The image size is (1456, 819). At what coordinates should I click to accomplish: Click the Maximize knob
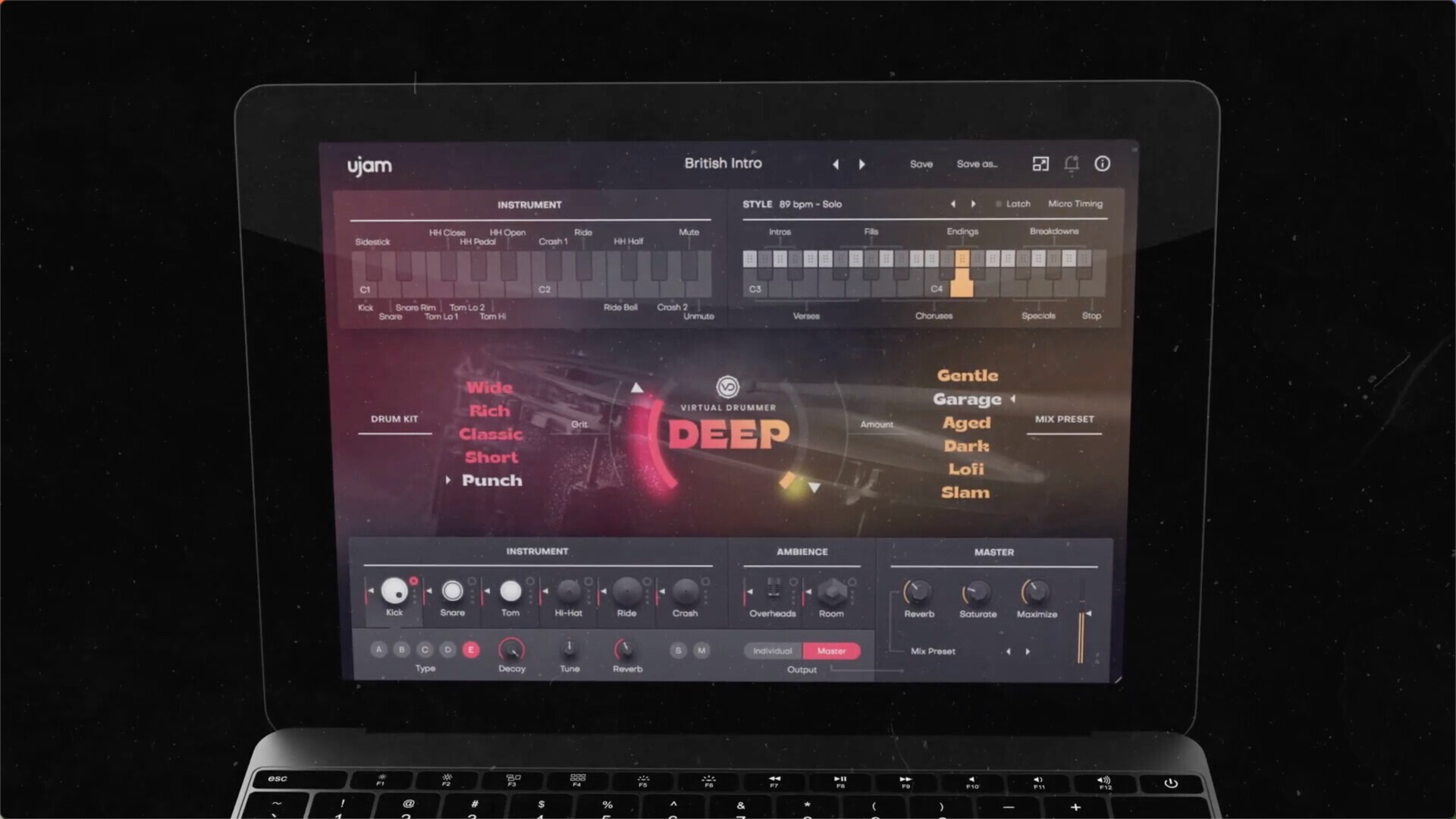click(1036, 591)
